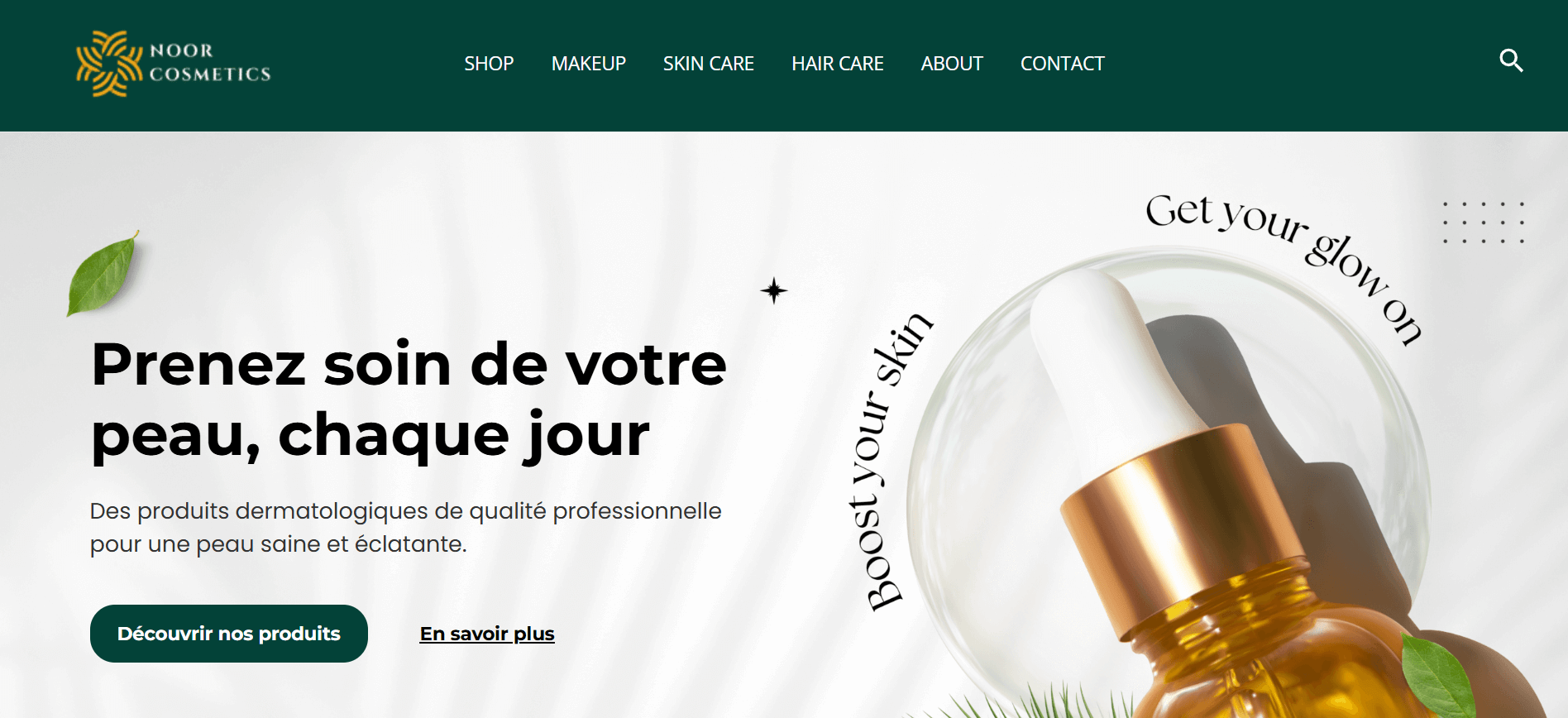Click the Découvrir nos produits button
Viewport: 1568px width, 718px height.
click(x=229, y=634)
